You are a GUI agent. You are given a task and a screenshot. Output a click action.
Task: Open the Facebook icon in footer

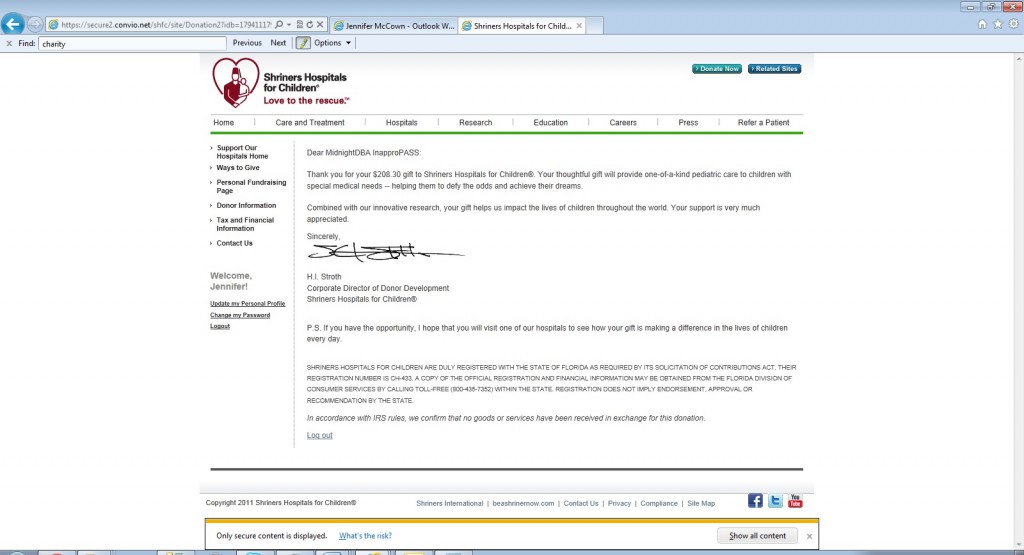[755, 501]
